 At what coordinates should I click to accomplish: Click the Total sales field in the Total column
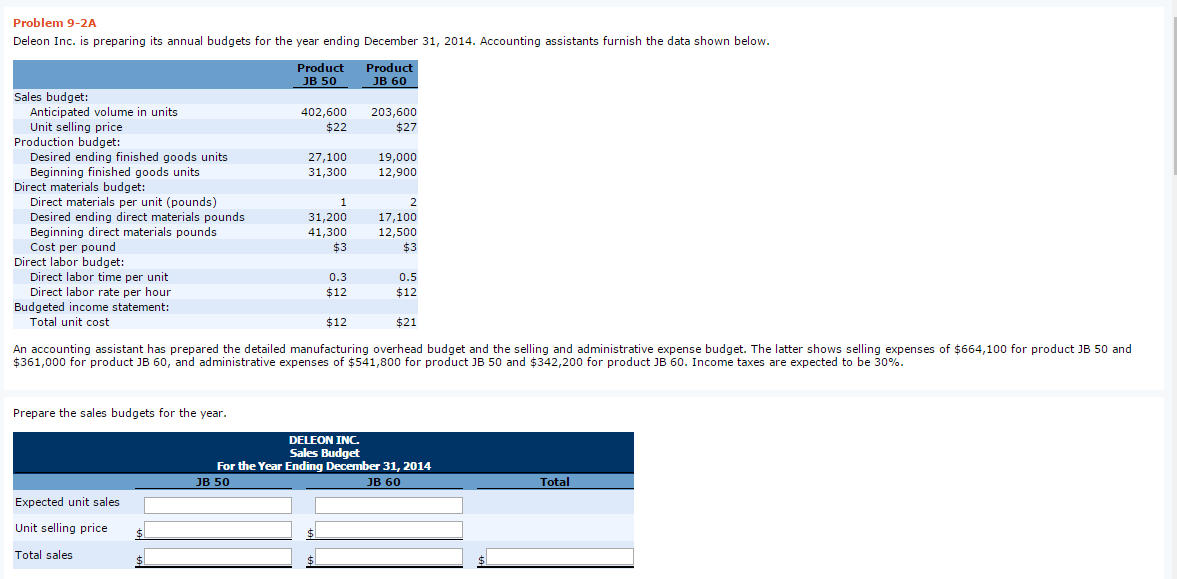click(x=560, y=556)
